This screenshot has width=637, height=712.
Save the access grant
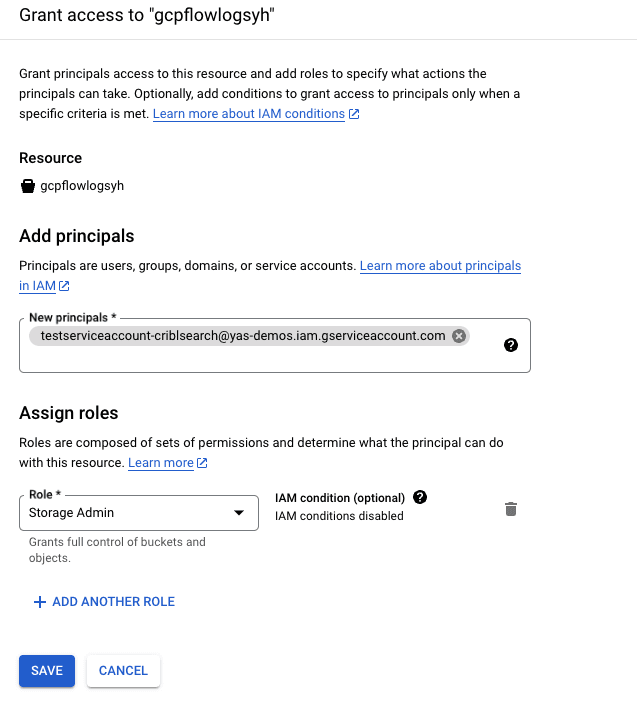pos(47,671)
